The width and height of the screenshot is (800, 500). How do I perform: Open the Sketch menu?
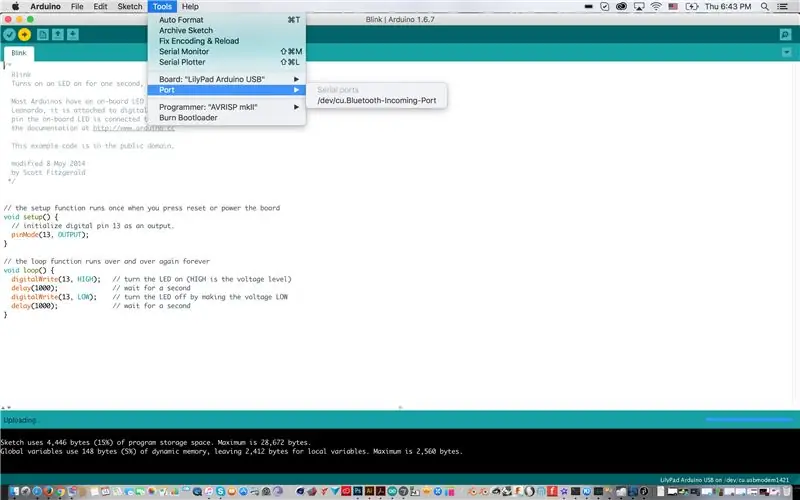click(130, 6)
